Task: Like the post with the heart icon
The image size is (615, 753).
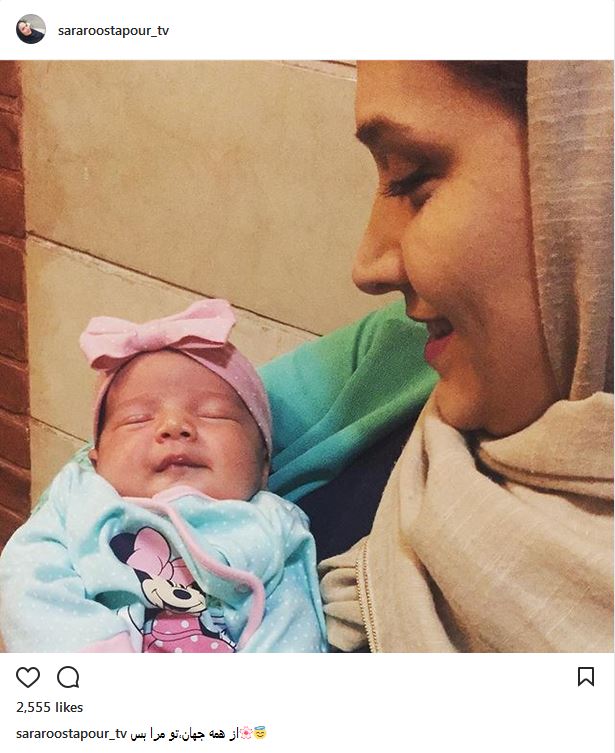Action: [x=28, y=677]
